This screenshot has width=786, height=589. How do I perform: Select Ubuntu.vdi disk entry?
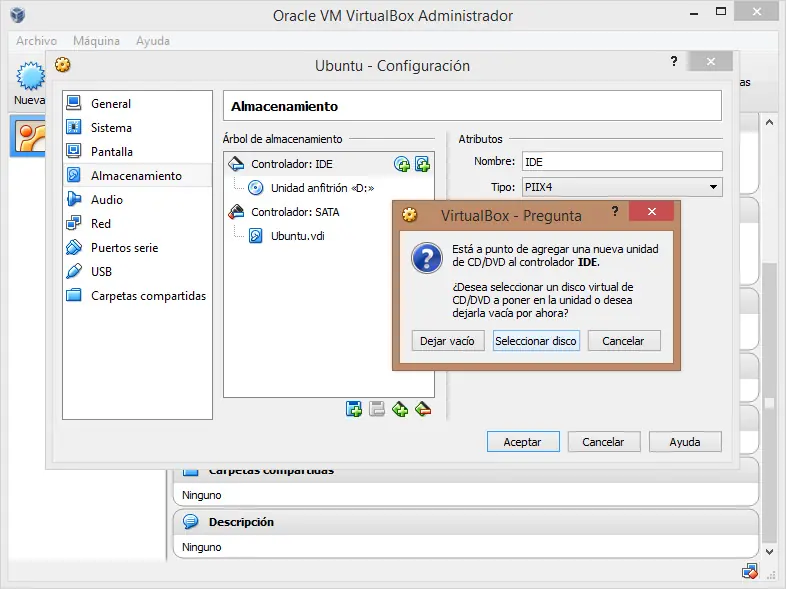coord(298,236)
